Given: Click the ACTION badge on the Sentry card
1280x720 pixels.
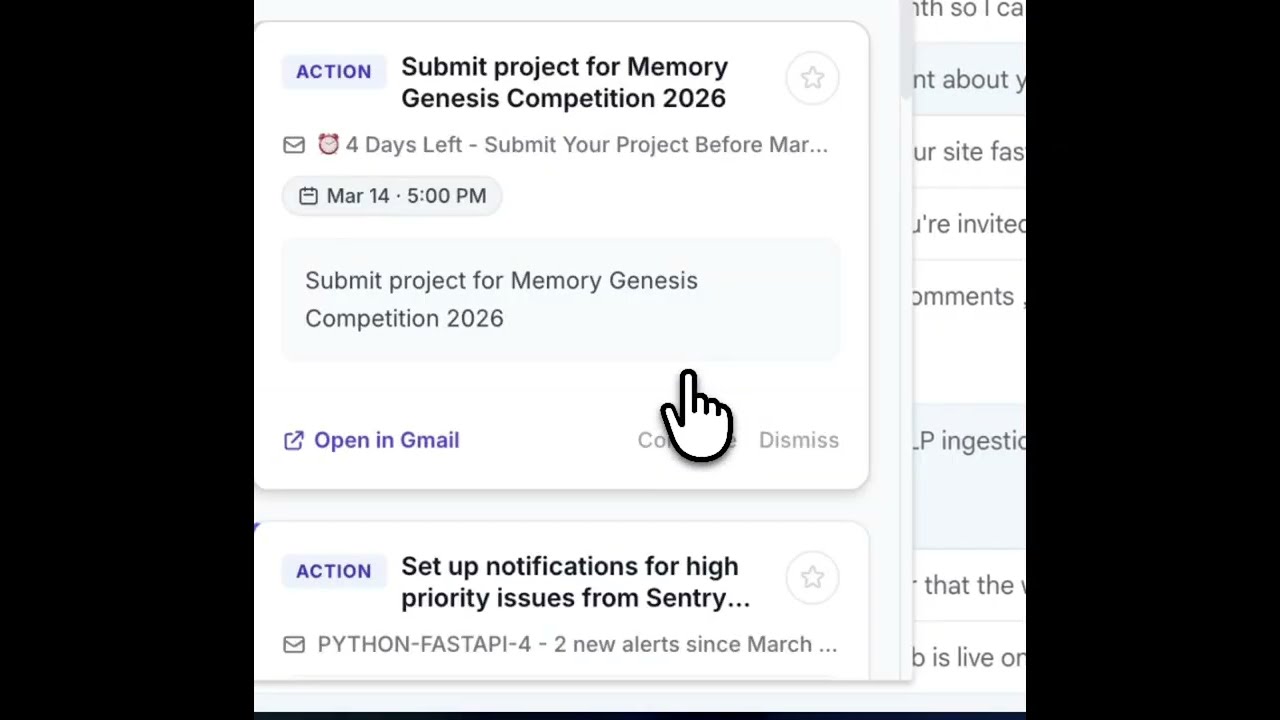Looking at the screenshot, I should [x=333, y=571].
